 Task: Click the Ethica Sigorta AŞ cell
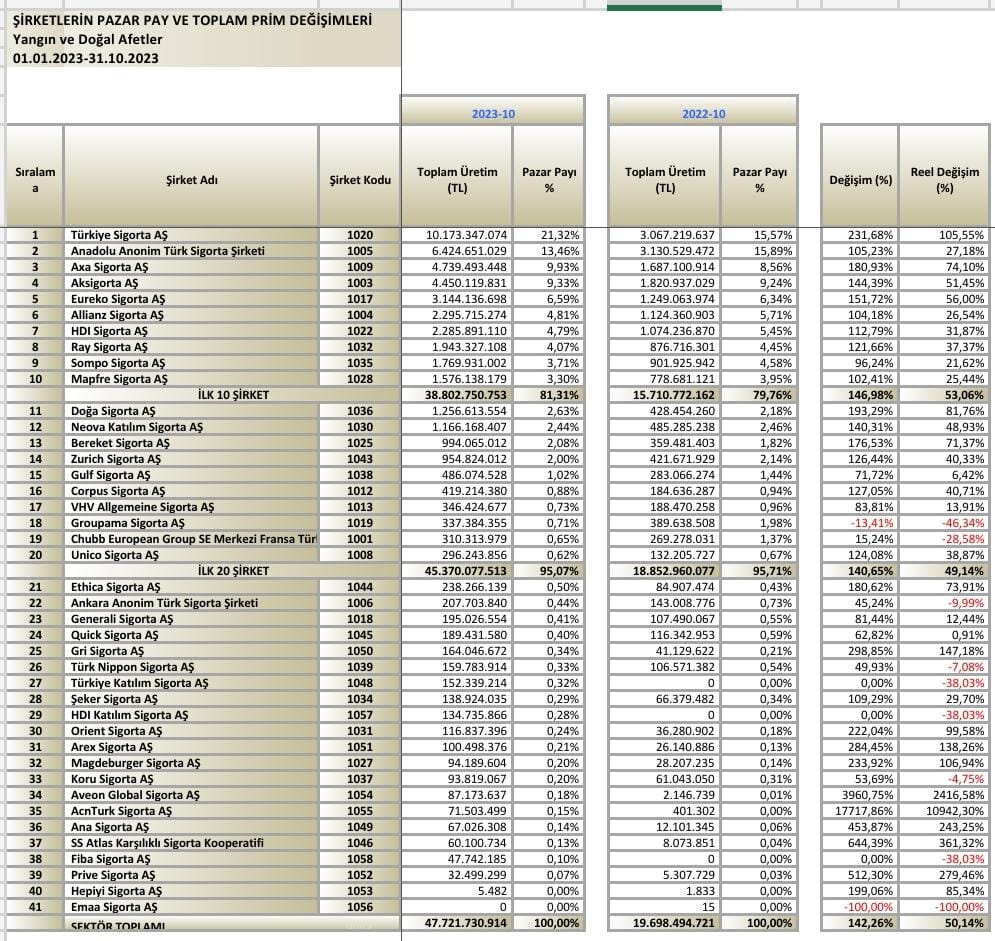click(x=191, y=587)
